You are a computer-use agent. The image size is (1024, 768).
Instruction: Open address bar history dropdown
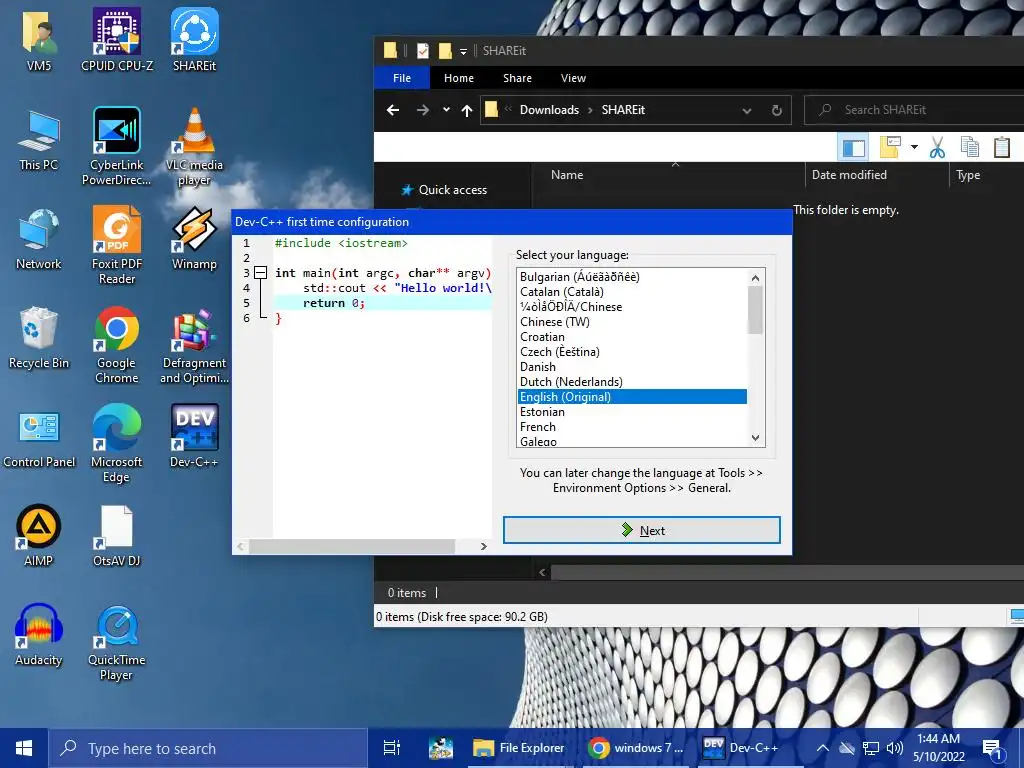pos(746,110)
